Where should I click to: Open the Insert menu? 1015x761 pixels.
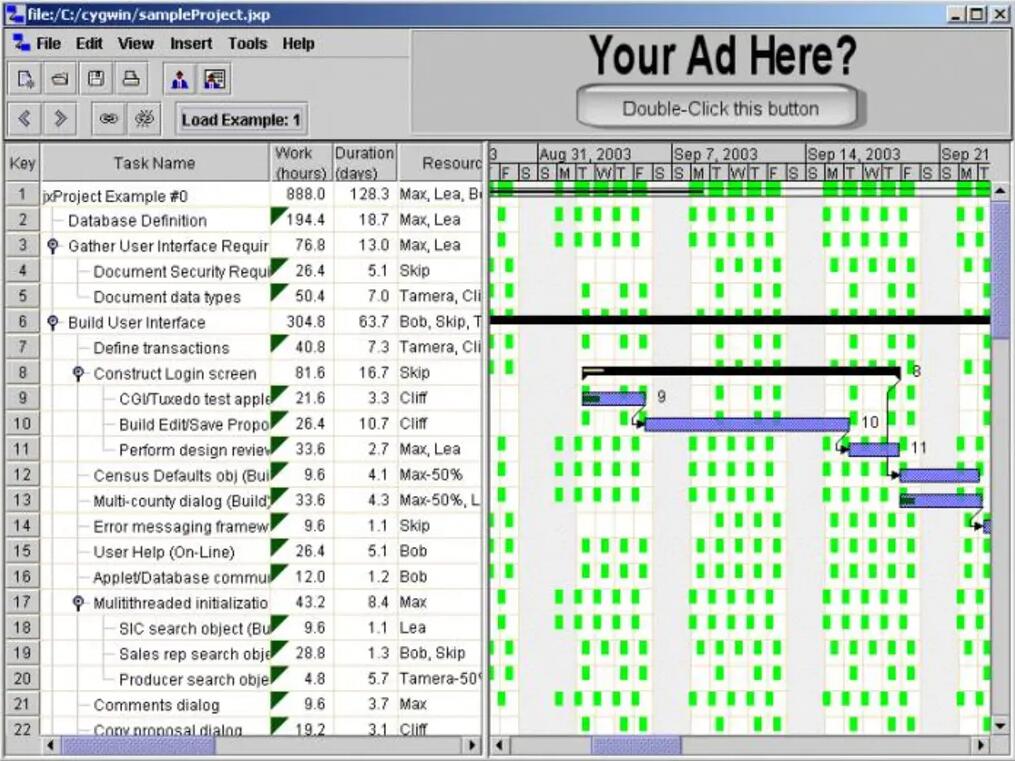pos(191,44)
